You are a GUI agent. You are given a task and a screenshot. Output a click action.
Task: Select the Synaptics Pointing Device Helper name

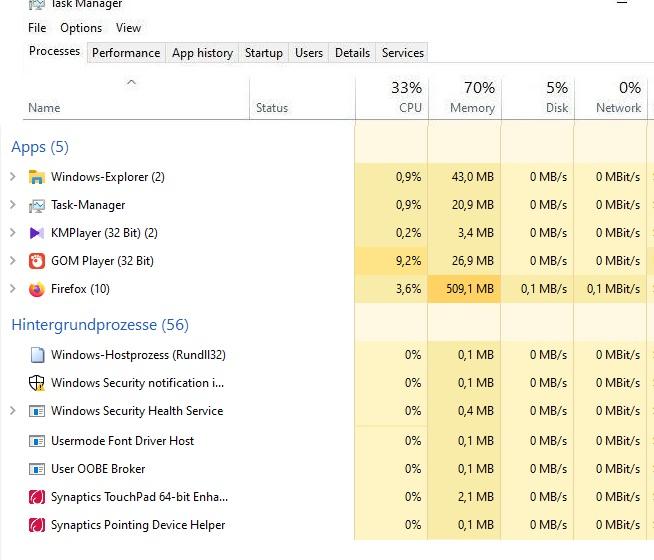pos(138,525)
